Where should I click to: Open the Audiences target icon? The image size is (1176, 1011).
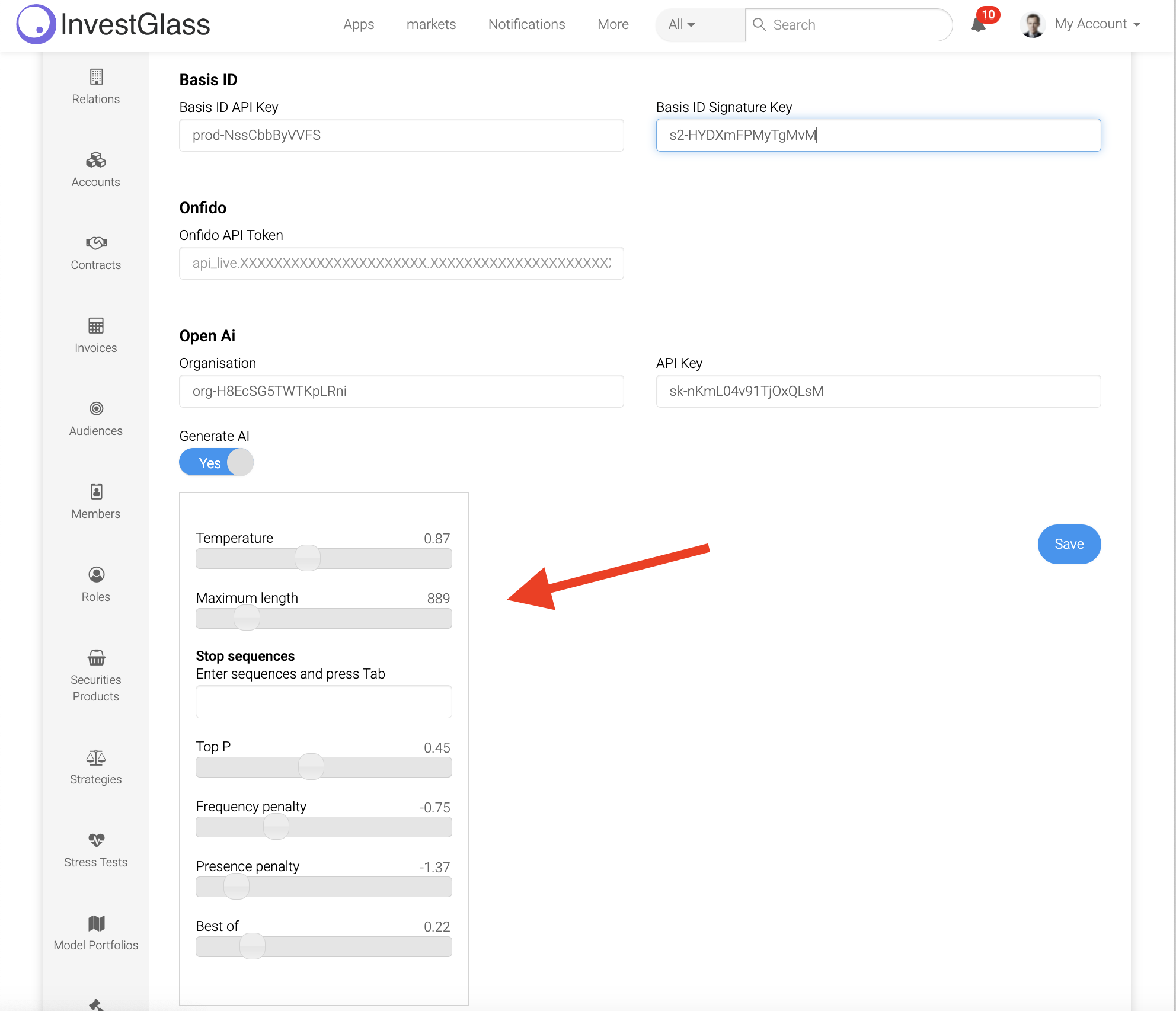(x=96, y=409)
